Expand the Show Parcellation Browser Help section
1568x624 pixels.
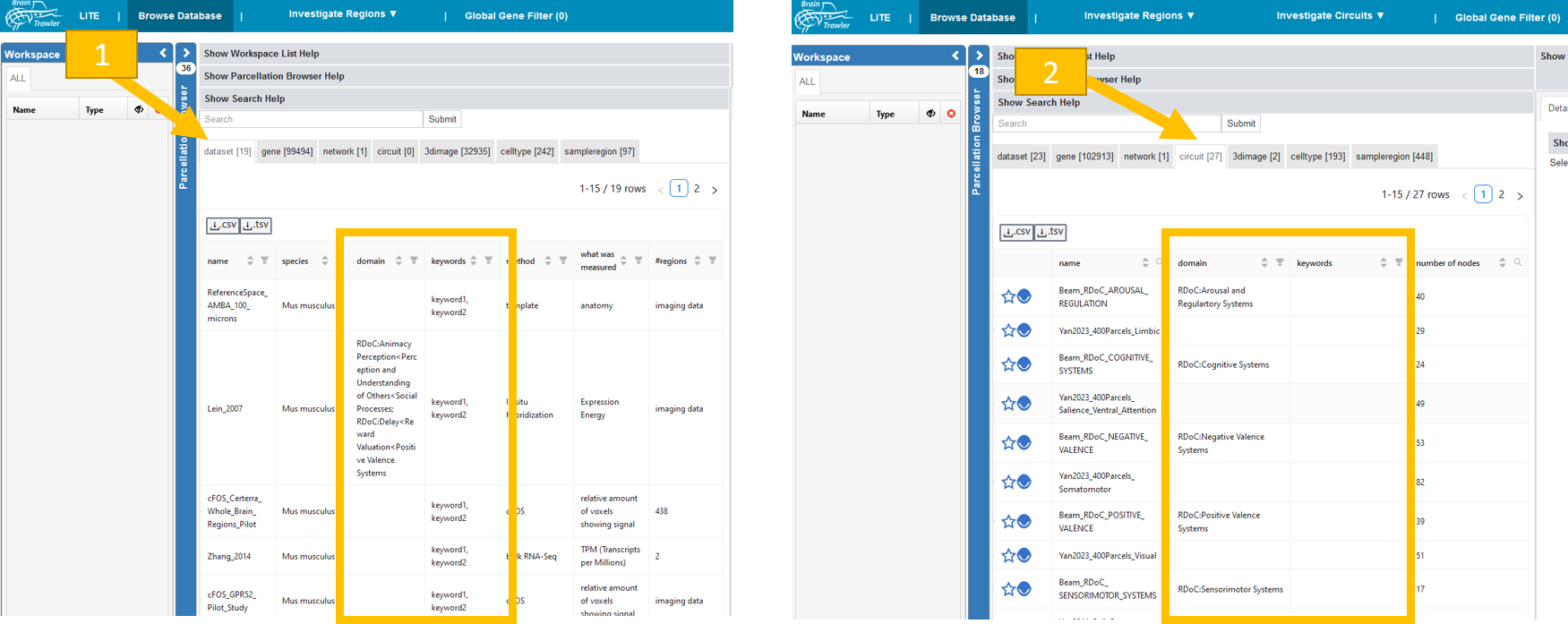click(x=274, y=76)
